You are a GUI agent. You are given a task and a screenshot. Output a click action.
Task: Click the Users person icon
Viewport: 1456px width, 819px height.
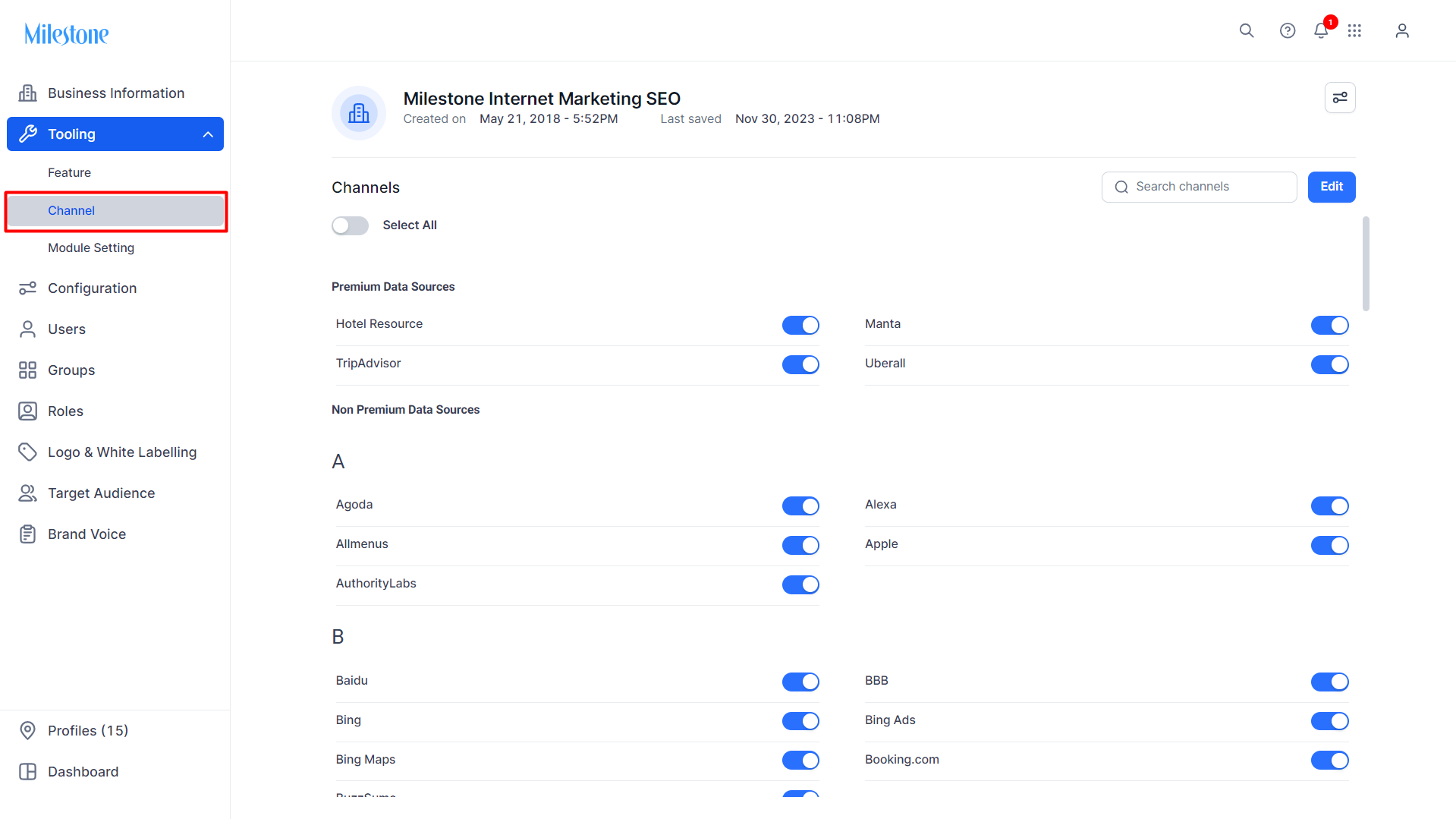(27, 329)
